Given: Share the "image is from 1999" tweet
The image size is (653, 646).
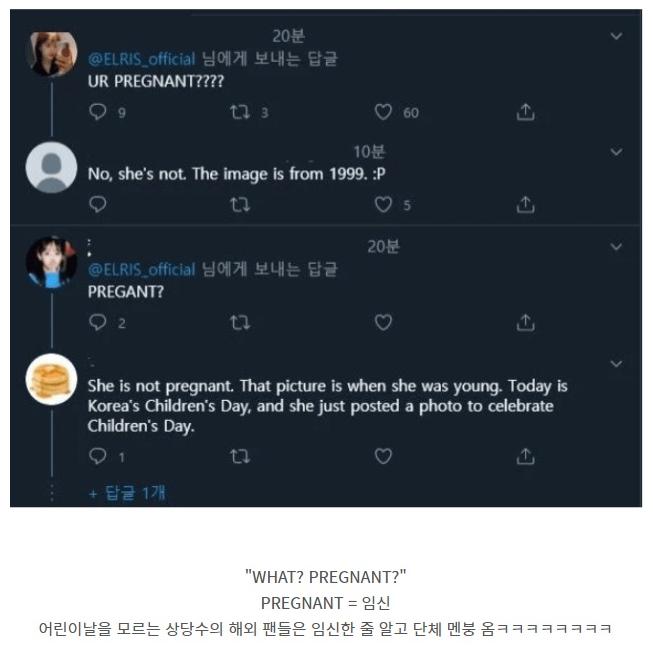Looking at the screenshot, I should pos(525,205).
